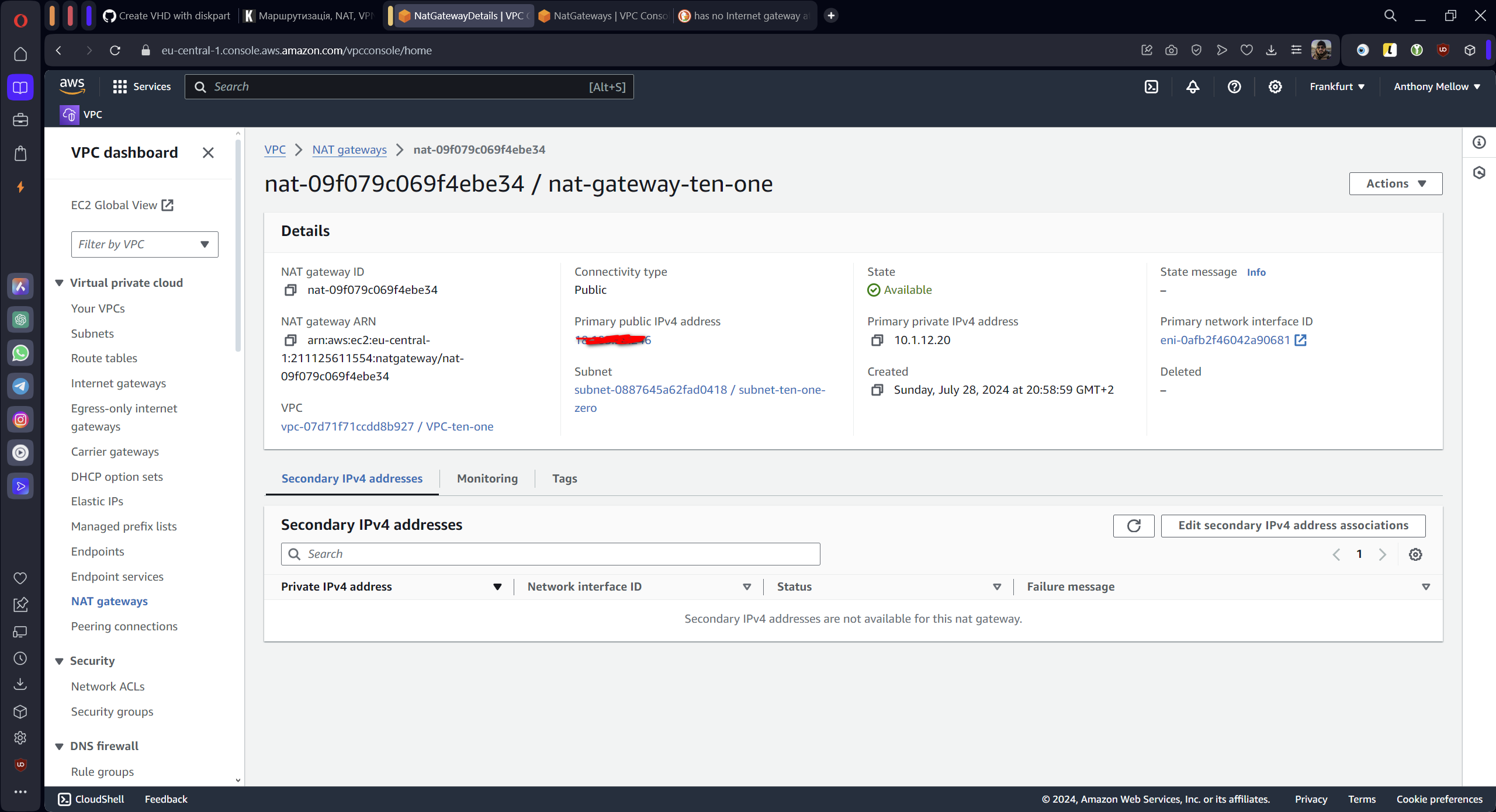This screenshot has width=1496, height=812.
Task: Open WhatsApp in Opera sidebar
Action: click(20, 353)
